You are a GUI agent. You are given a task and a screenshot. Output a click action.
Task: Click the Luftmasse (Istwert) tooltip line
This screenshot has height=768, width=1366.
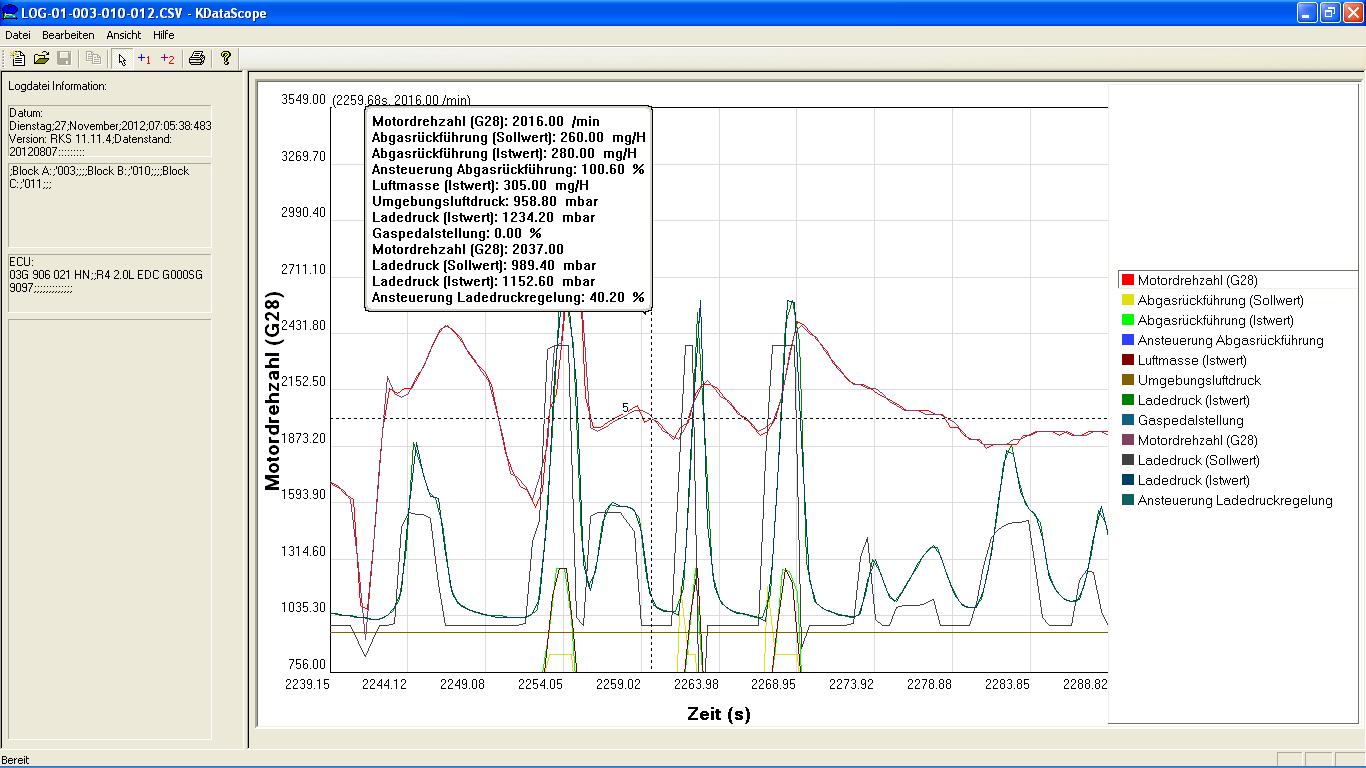click(480, 185)
